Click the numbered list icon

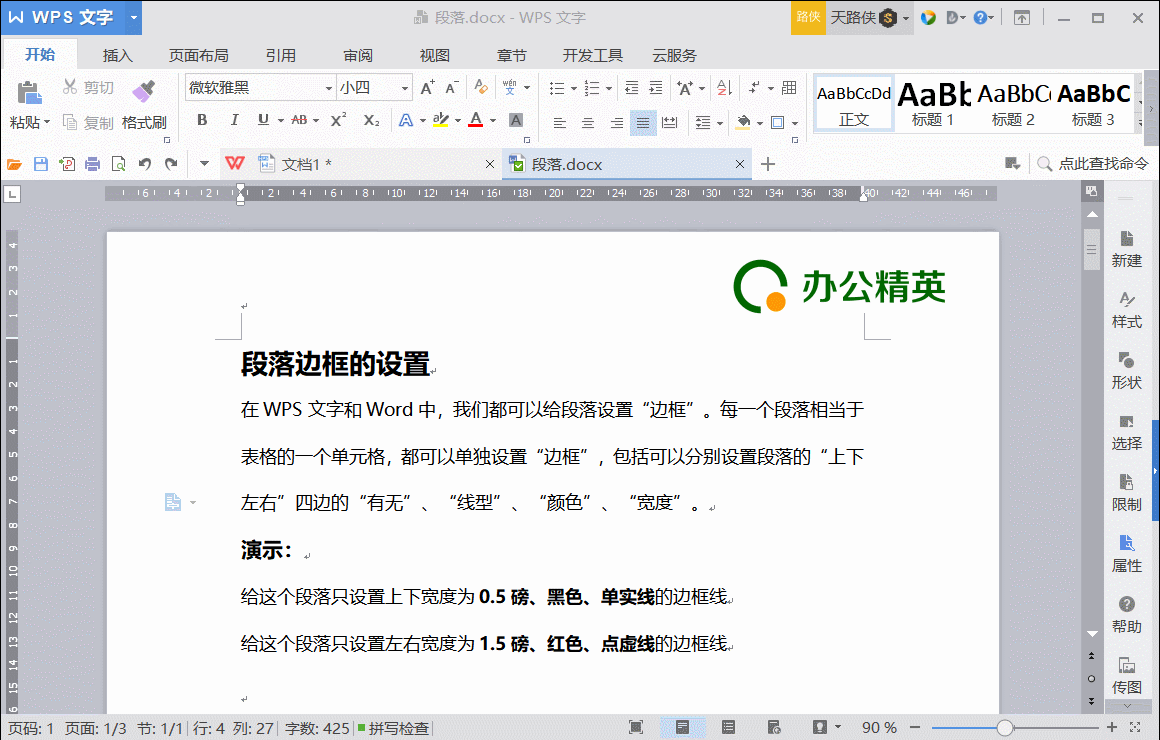point(592,88)
